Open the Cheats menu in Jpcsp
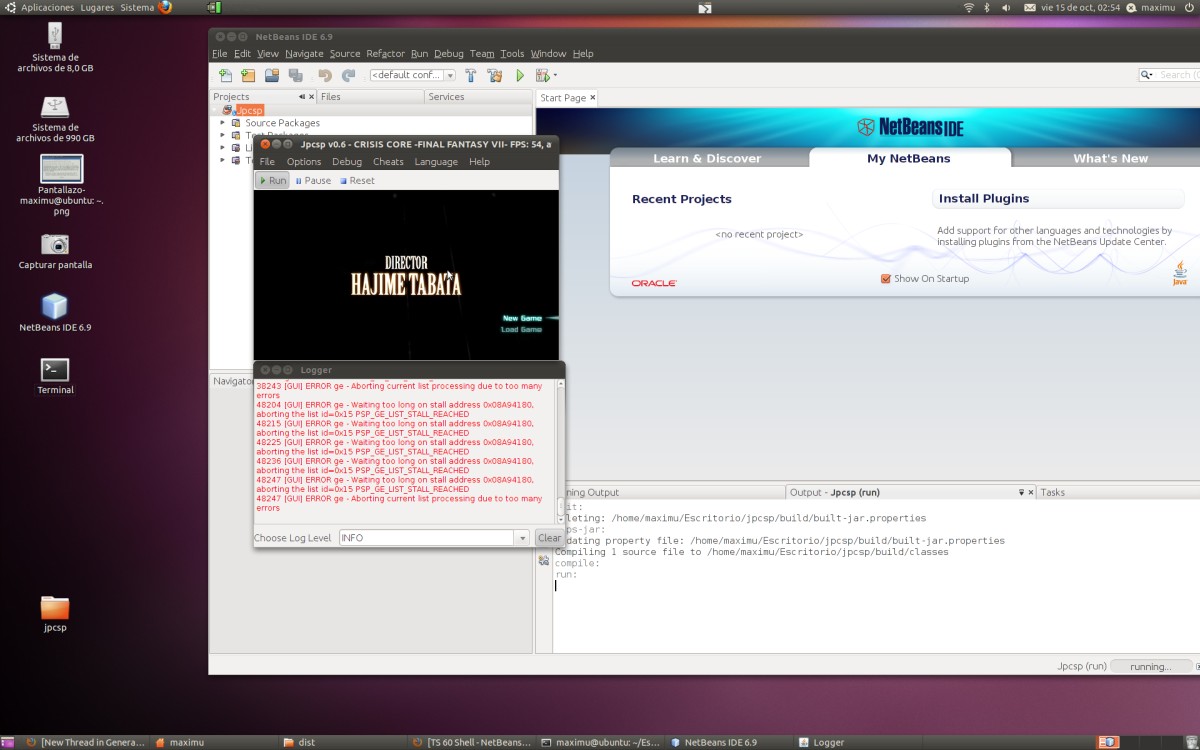 (x=388, y=162)
